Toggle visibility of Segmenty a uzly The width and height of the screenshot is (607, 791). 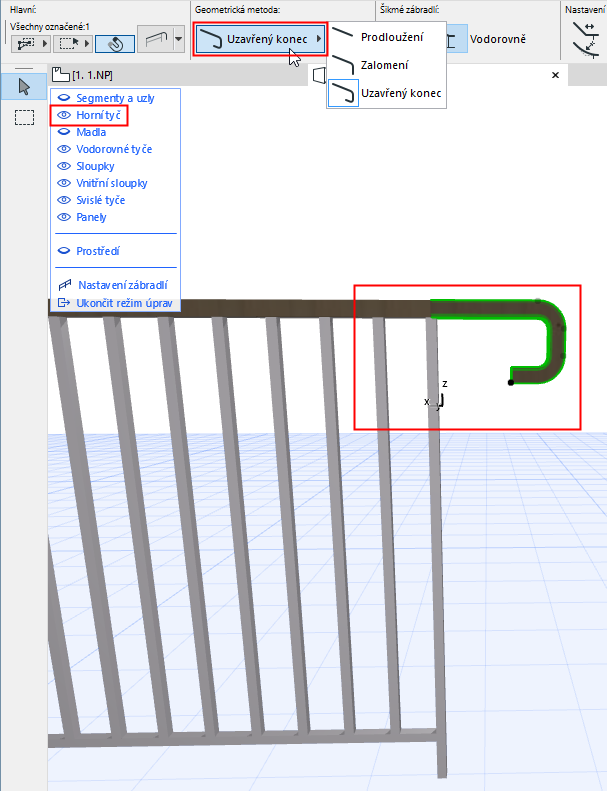pos(64,98)
